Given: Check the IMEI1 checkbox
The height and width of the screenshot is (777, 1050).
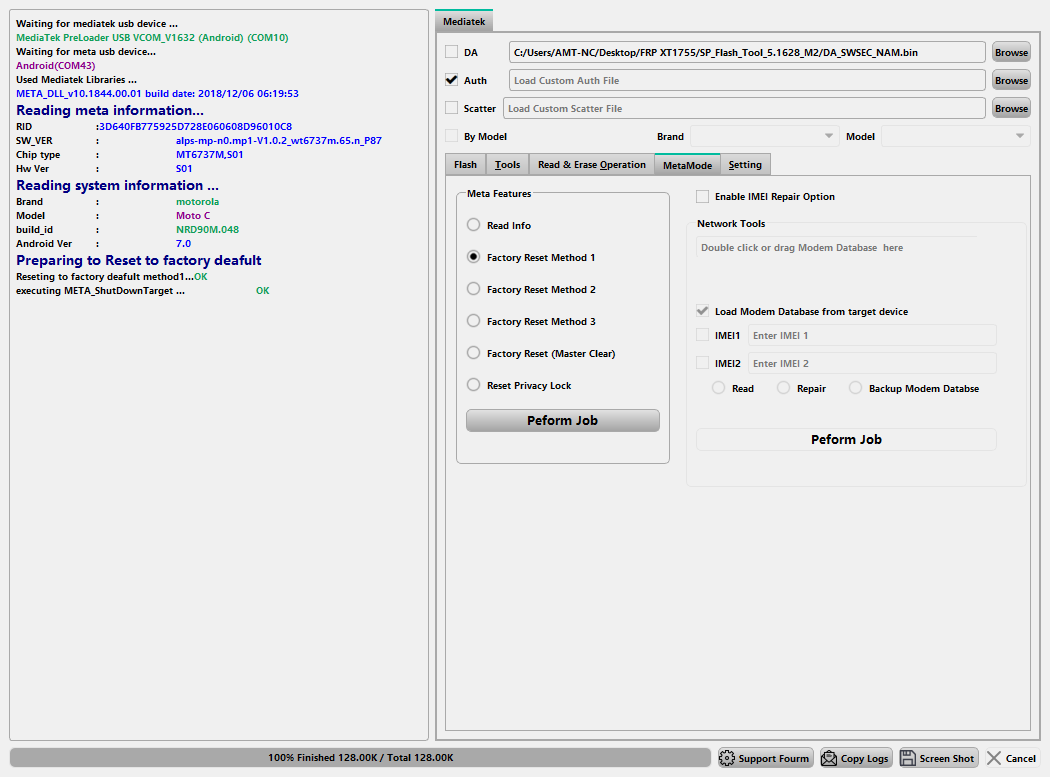Looking at the screenshot, I should coord(702,335).
